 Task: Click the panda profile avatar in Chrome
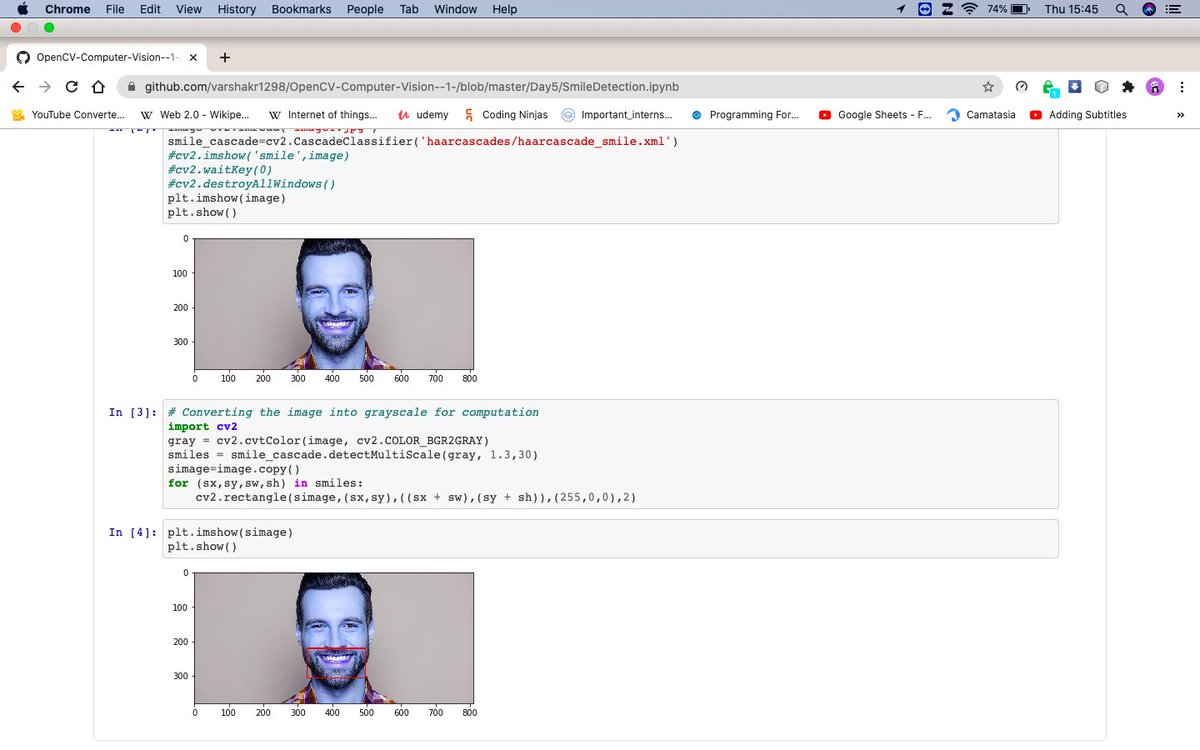coord(1155,87)
